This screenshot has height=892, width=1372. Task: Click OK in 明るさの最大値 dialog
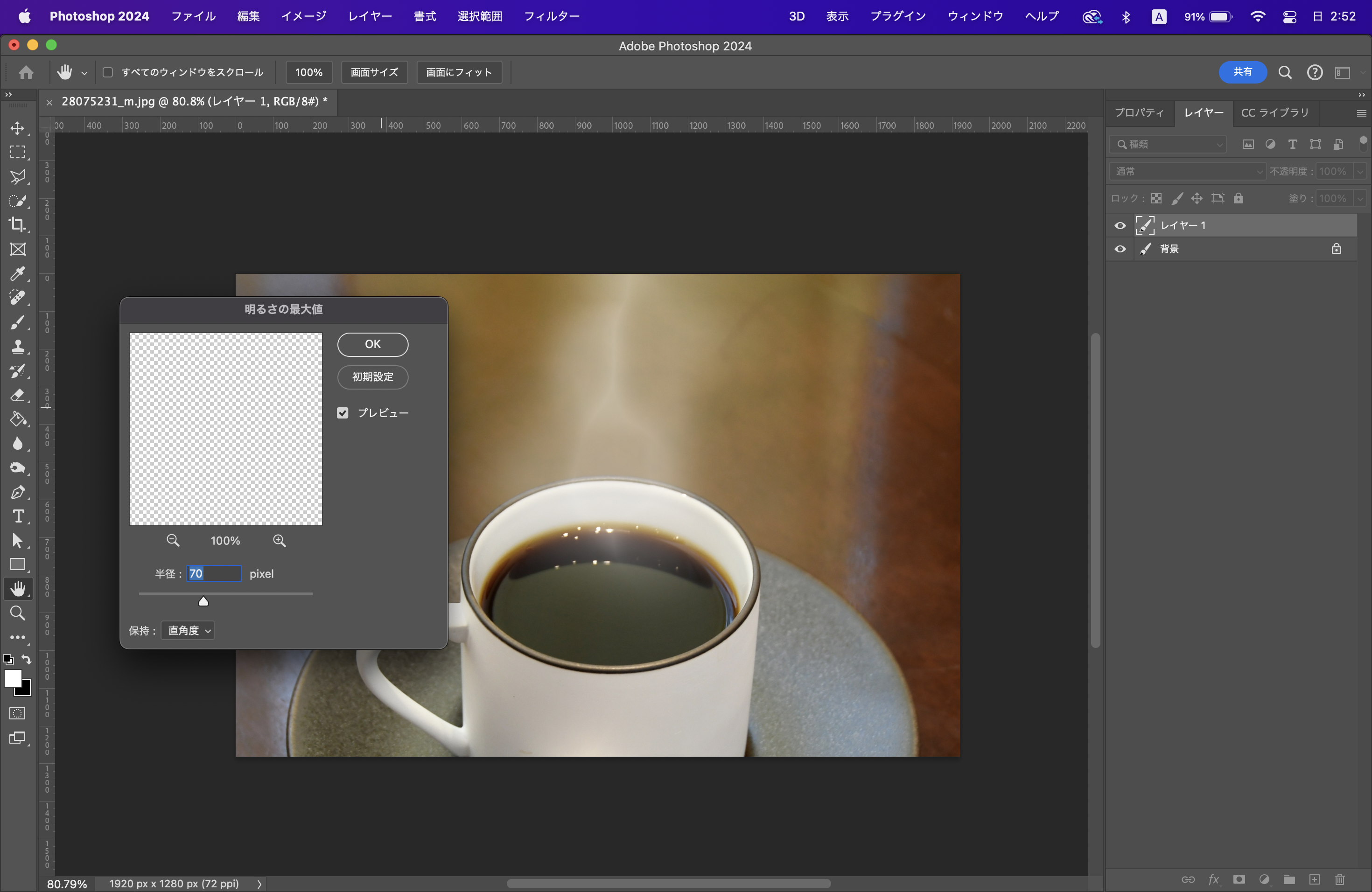click(372, 345)
